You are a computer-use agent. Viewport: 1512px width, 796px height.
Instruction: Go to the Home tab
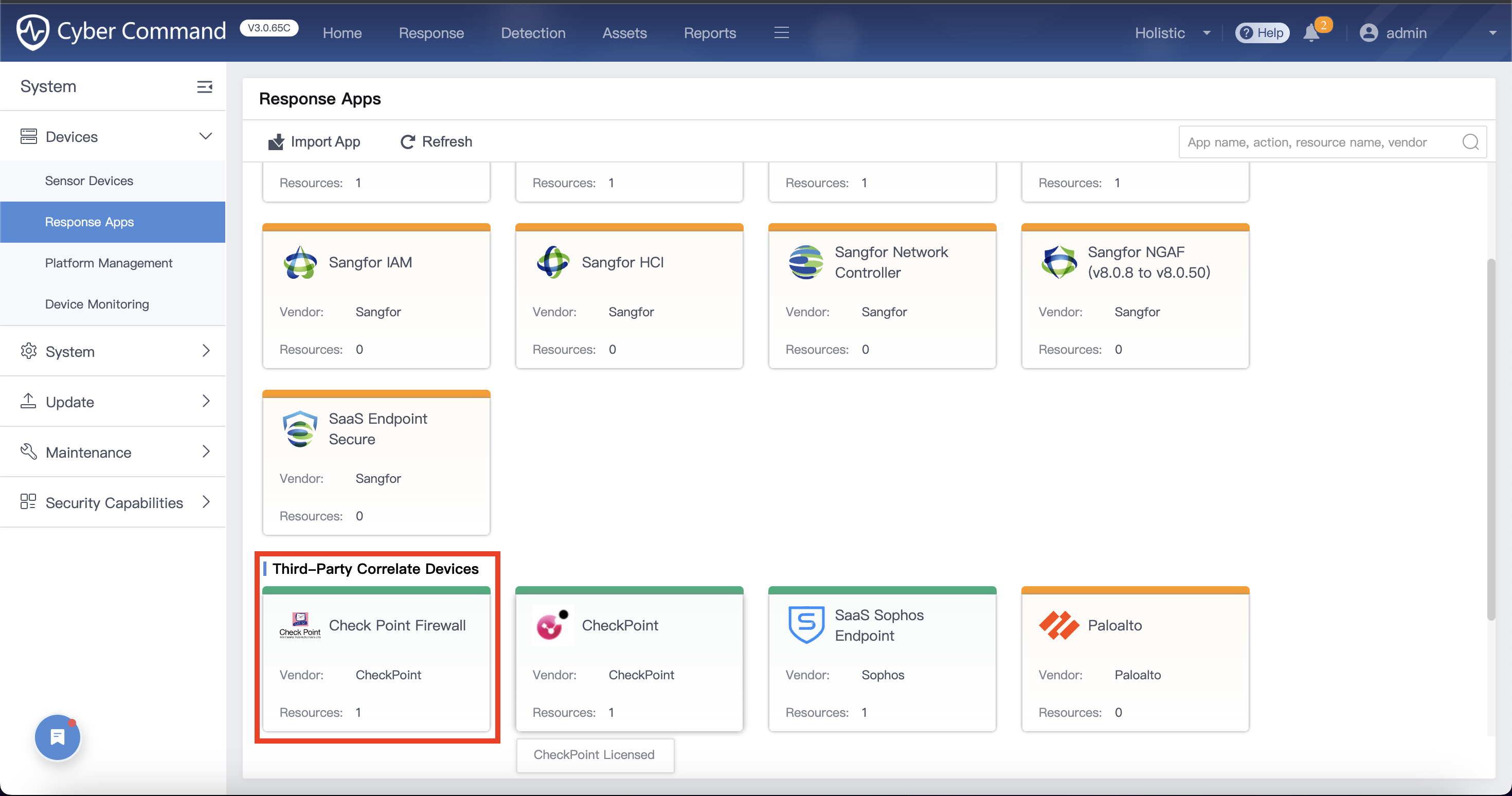[342, 33]
